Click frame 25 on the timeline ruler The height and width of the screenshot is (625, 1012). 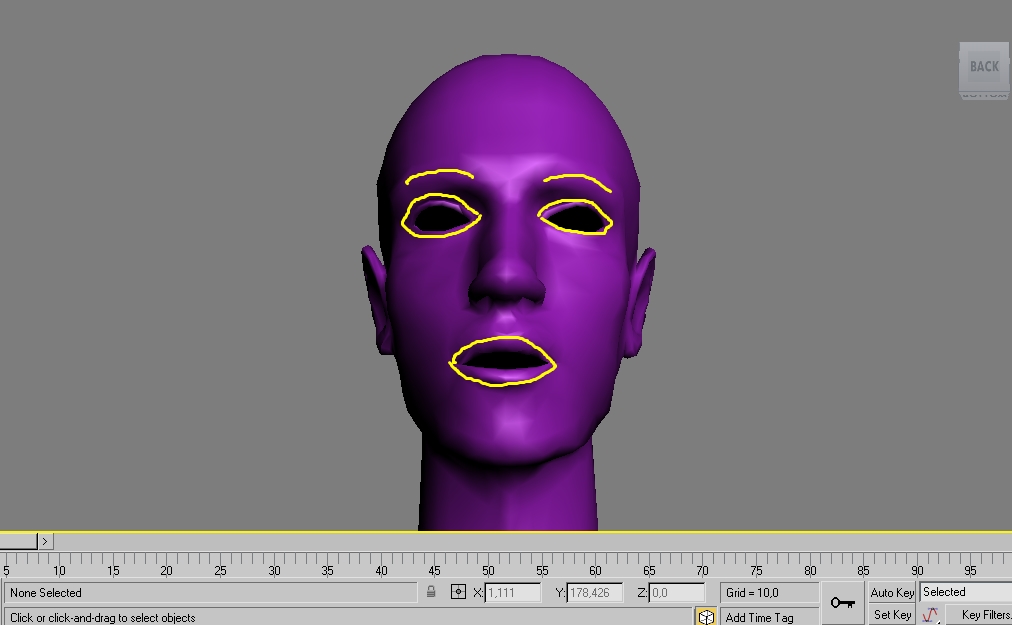point(220,570)
